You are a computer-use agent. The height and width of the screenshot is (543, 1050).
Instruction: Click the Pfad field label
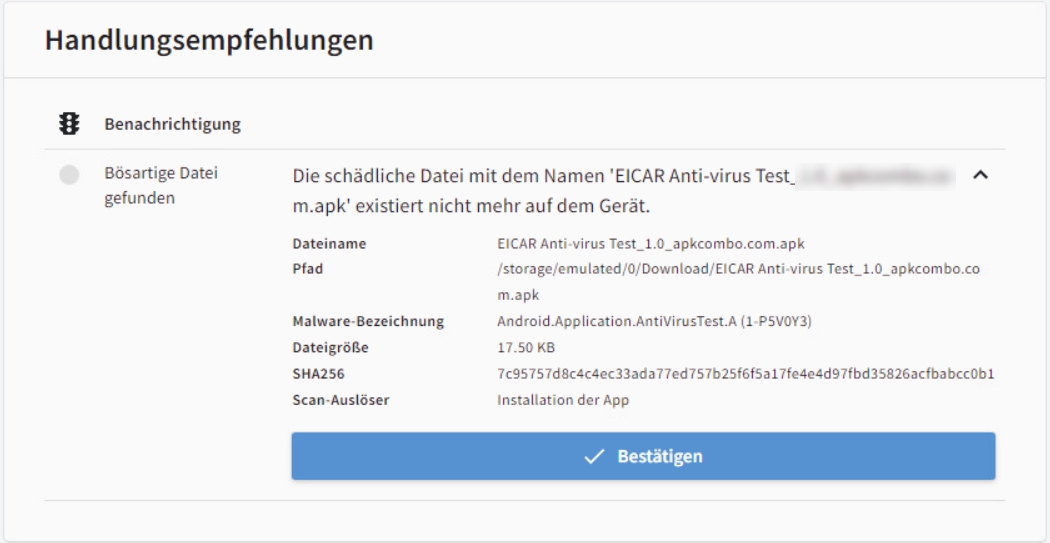(307, 270)
